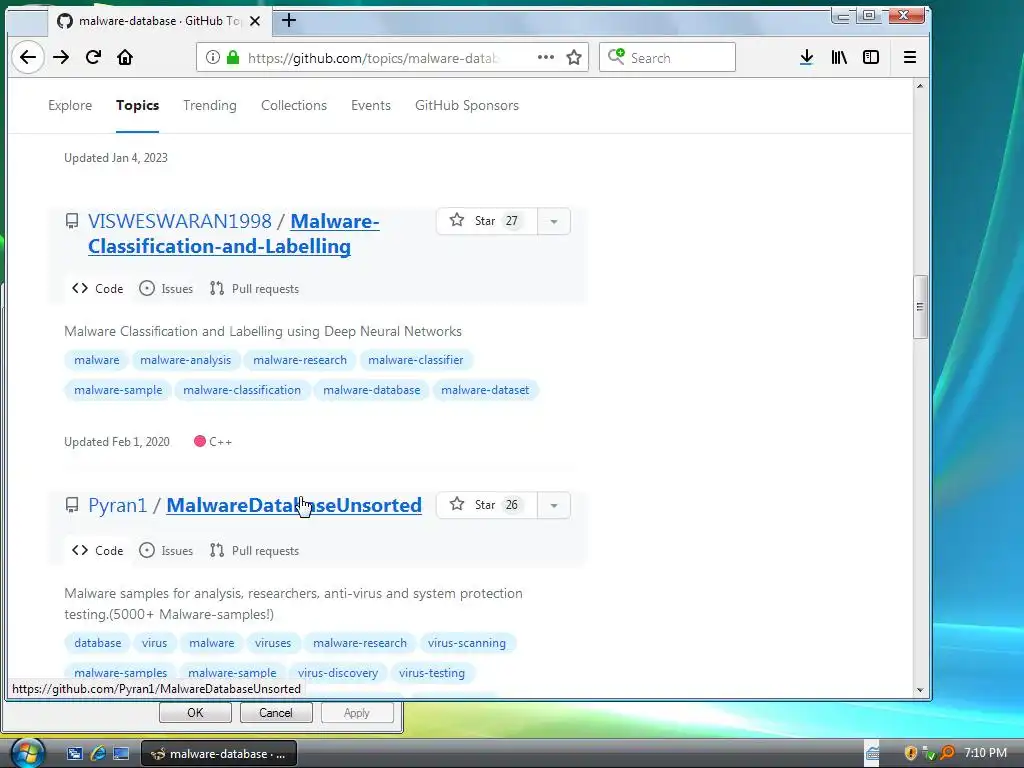
Task: Click the malware-classification topic tag
Action: pyautogui.click(x=242, y=390)
